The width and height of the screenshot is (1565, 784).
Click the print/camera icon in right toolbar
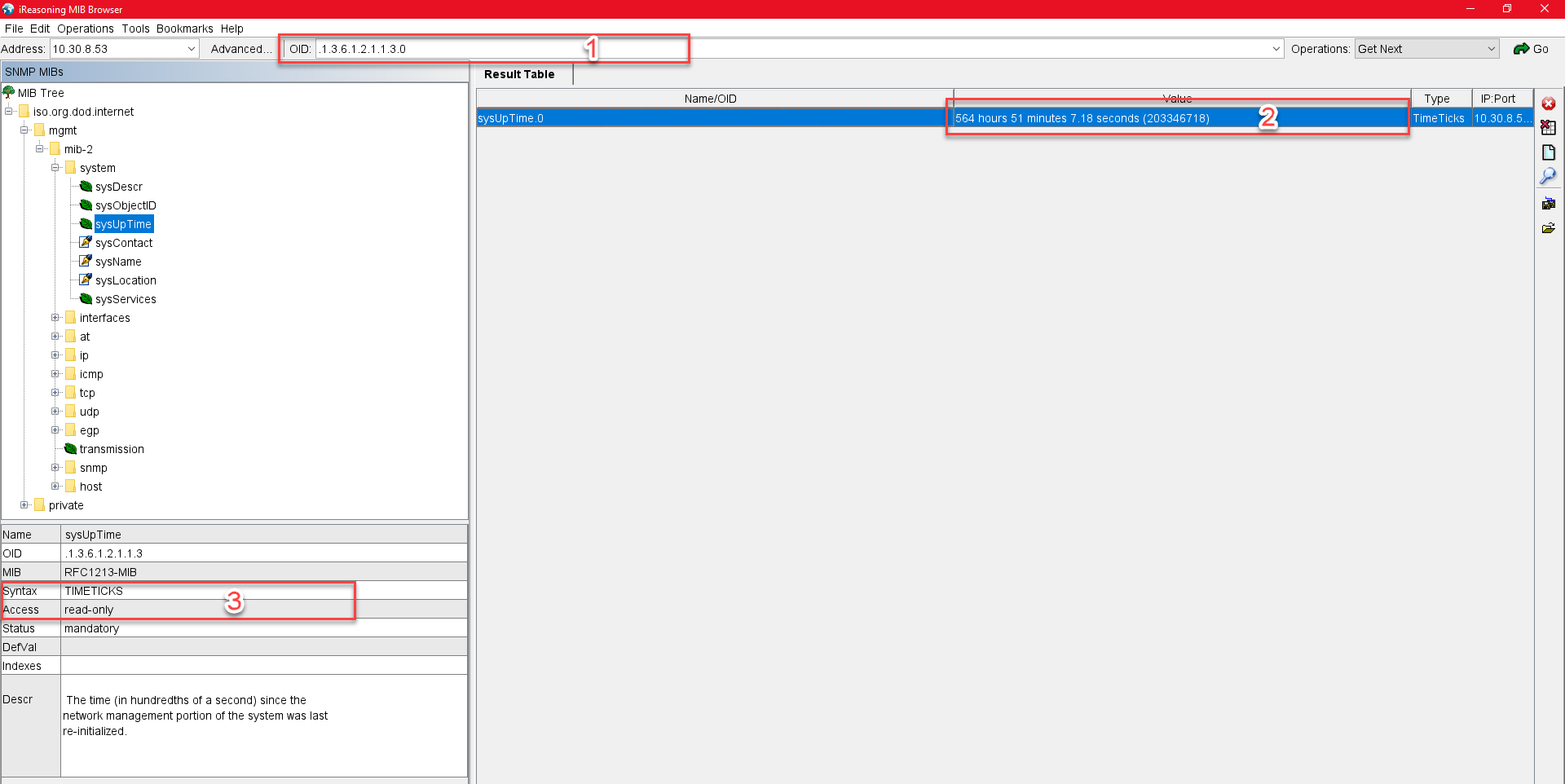[1549, 203]
